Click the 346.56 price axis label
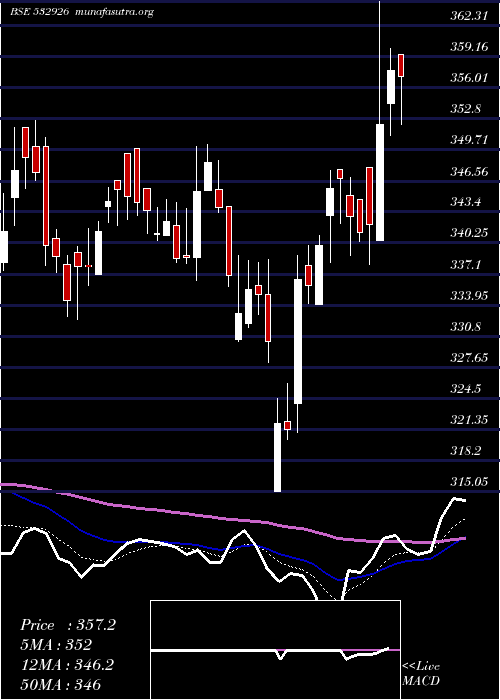 [468, 171]
